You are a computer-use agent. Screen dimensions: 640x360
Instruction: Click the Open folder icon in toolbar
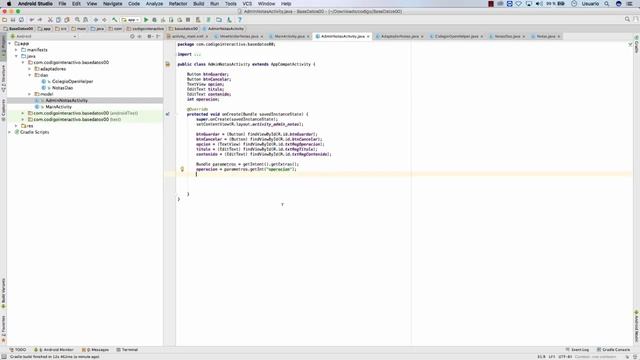pyautogui.click(x=4, y=20)
